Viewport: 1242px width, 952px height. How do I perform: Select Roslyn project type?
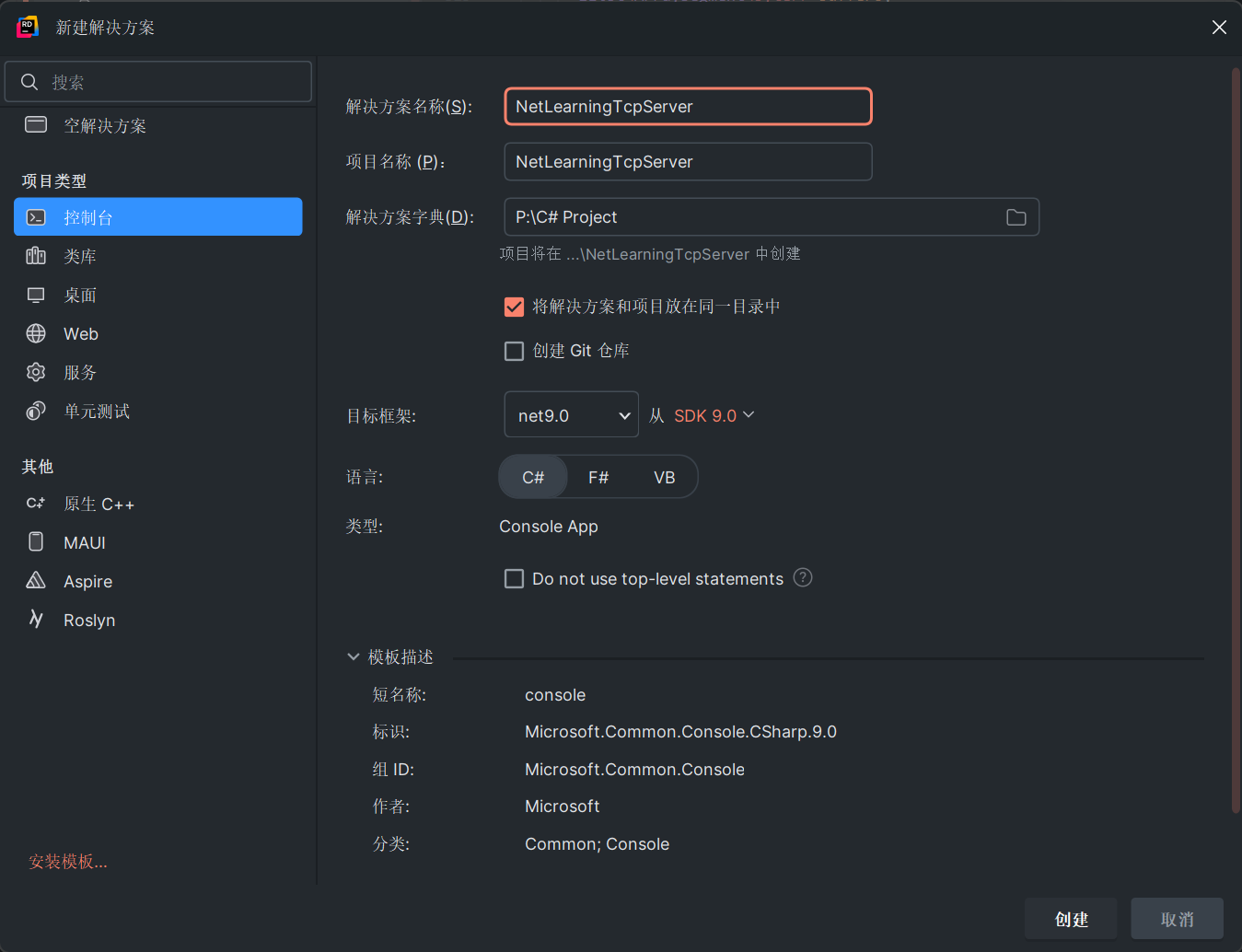[158, 620]
